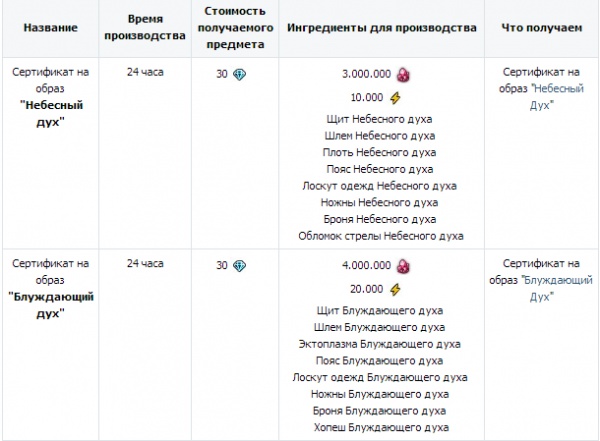Click the red gem icon beside 4.000.000
The image size is (600, 441).
click(404, 267)
